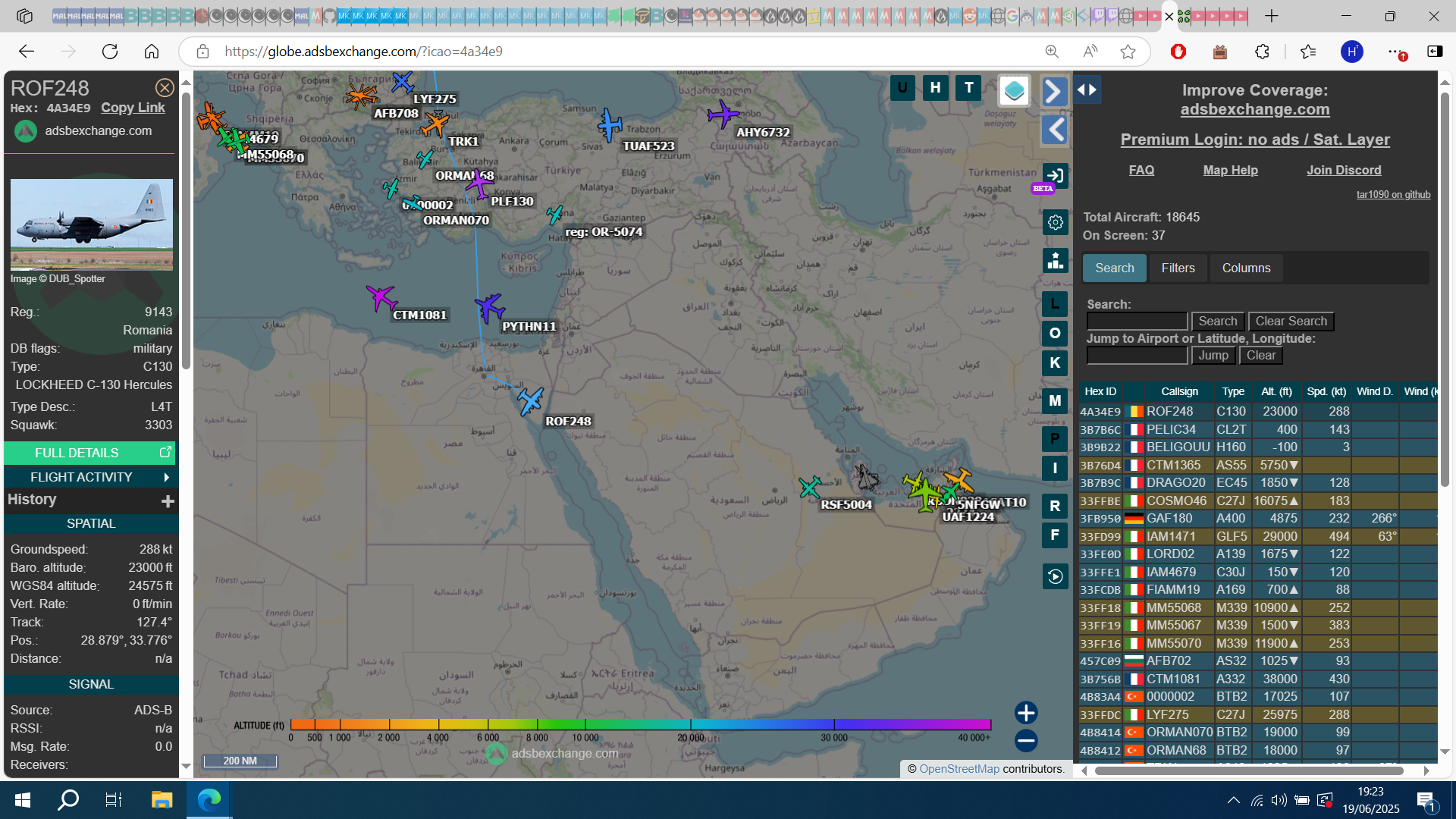The width and height of the screenshot is (1456, 819).
Task: Open the Join Discord link
Action: pyautogui.click(x=1343, y=171)
